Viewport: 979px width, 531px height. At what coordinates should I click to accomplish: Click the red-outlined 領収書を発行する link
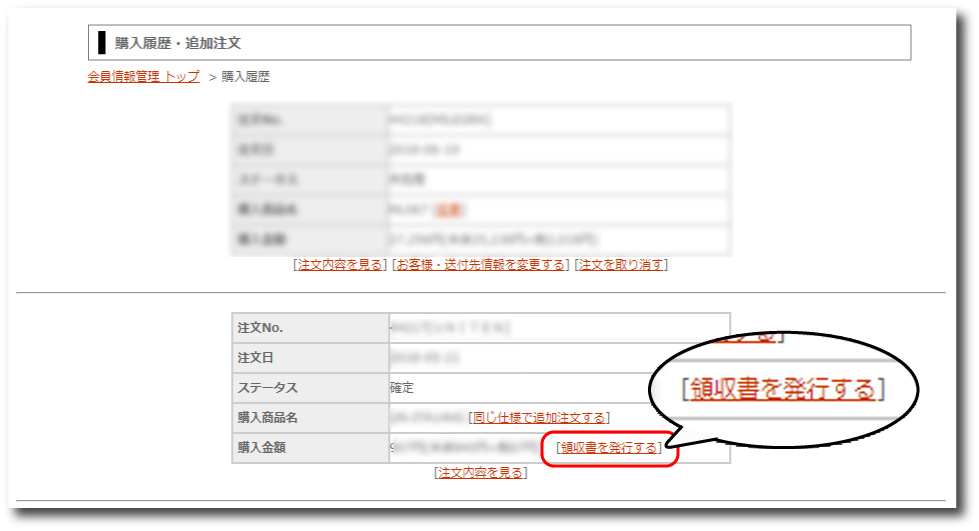(609, 448)
